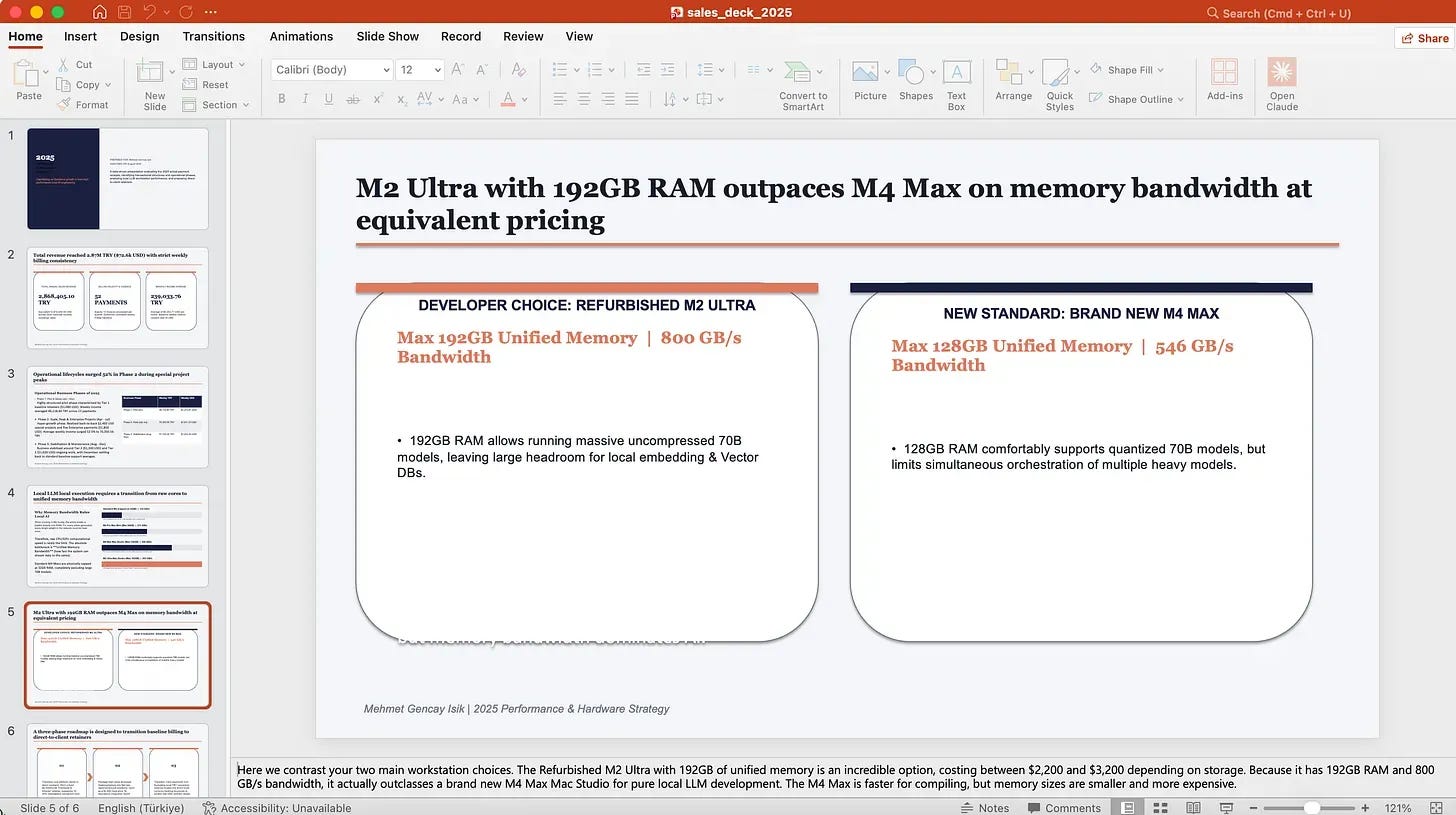The height and width of the screenshot is (815, 1456).
Task: Save the presentation with the disk icon
Action: tap(125, 13)
